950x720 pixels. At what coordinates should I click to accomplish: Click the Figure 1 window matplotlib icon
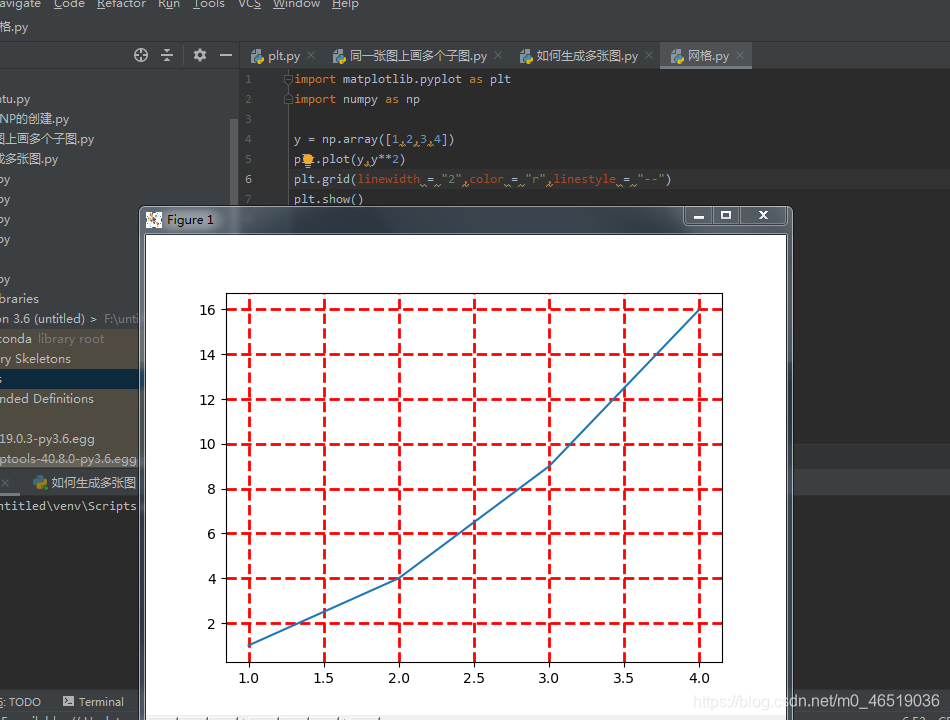(x=154, y=219)
